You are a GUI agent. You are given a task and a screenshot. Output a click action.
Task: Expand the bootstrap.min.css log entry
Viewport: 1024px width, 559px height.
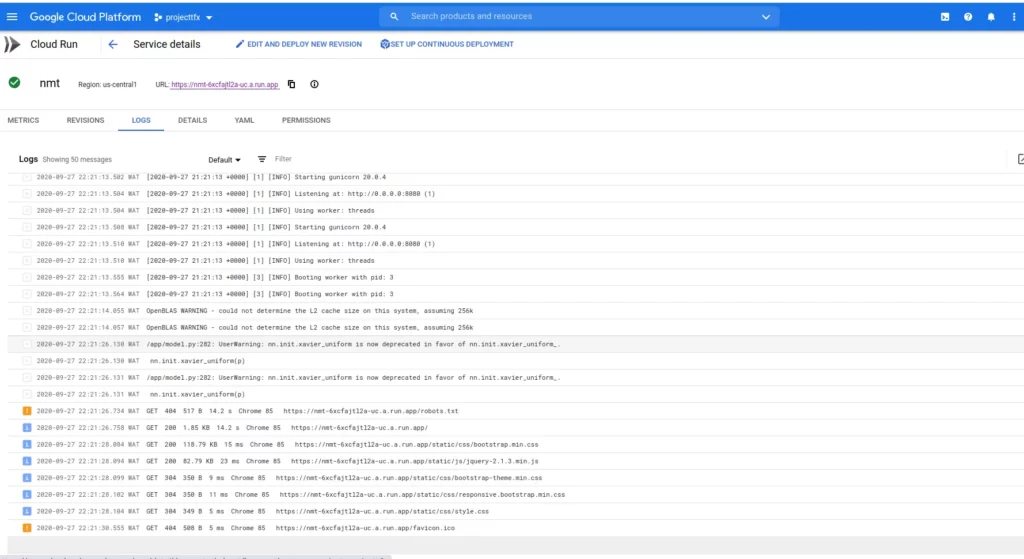[x=516, y=445]
